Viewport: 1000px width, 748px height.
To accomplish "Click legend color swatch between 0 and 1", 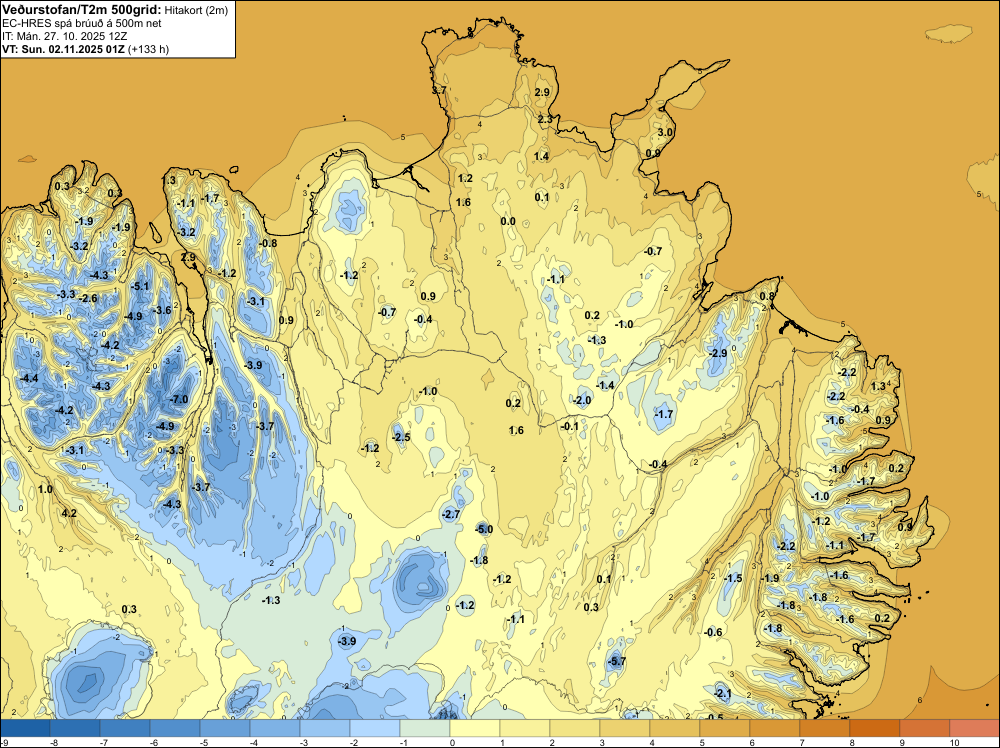I will click(x=475, y=728).
